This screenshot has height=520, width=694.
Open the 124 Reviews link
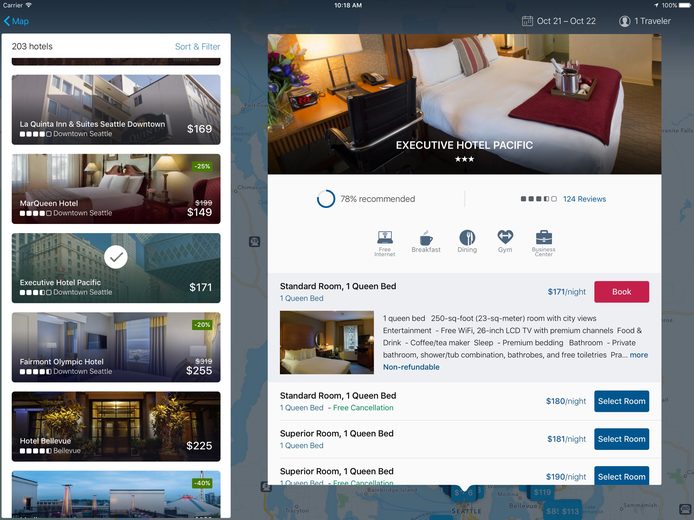(x=584, y=199)
